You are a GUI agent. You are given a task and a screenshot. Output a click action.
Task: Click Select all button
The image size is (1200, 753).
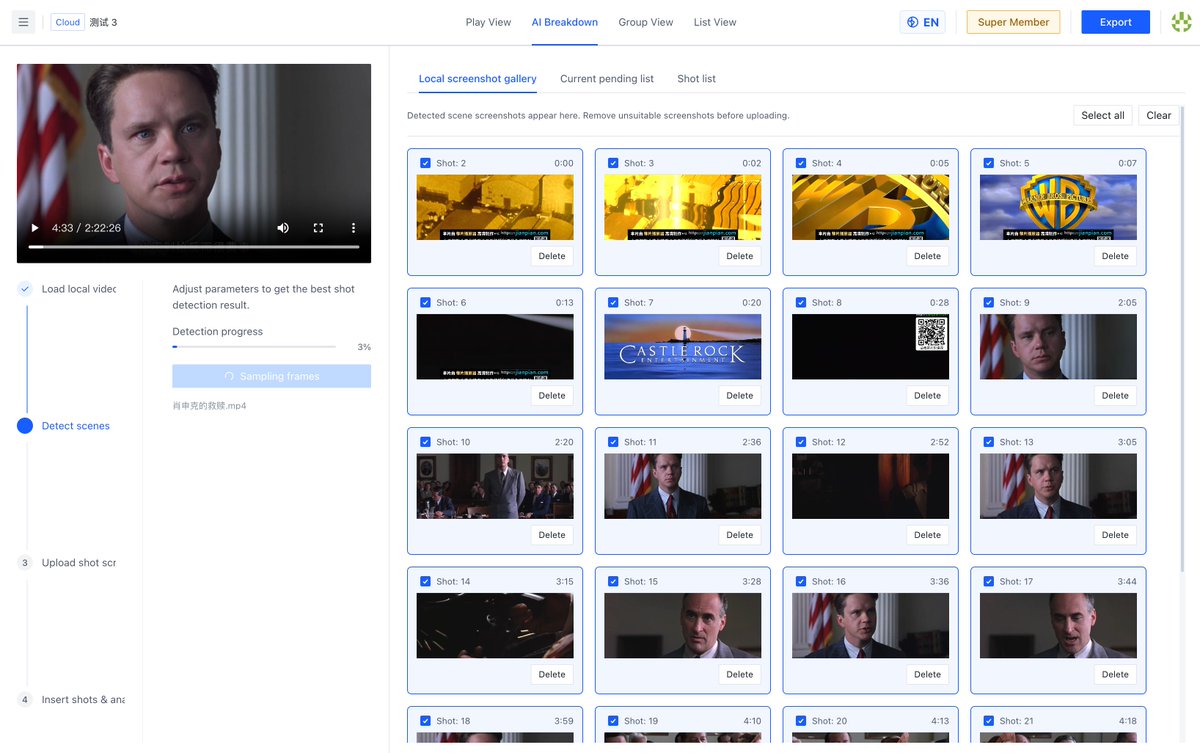point(1103,115)
